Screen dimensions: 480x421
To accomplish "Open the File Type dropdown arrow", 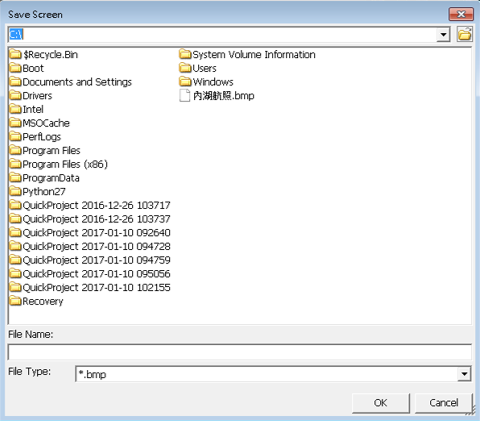I will pos(464,374).
